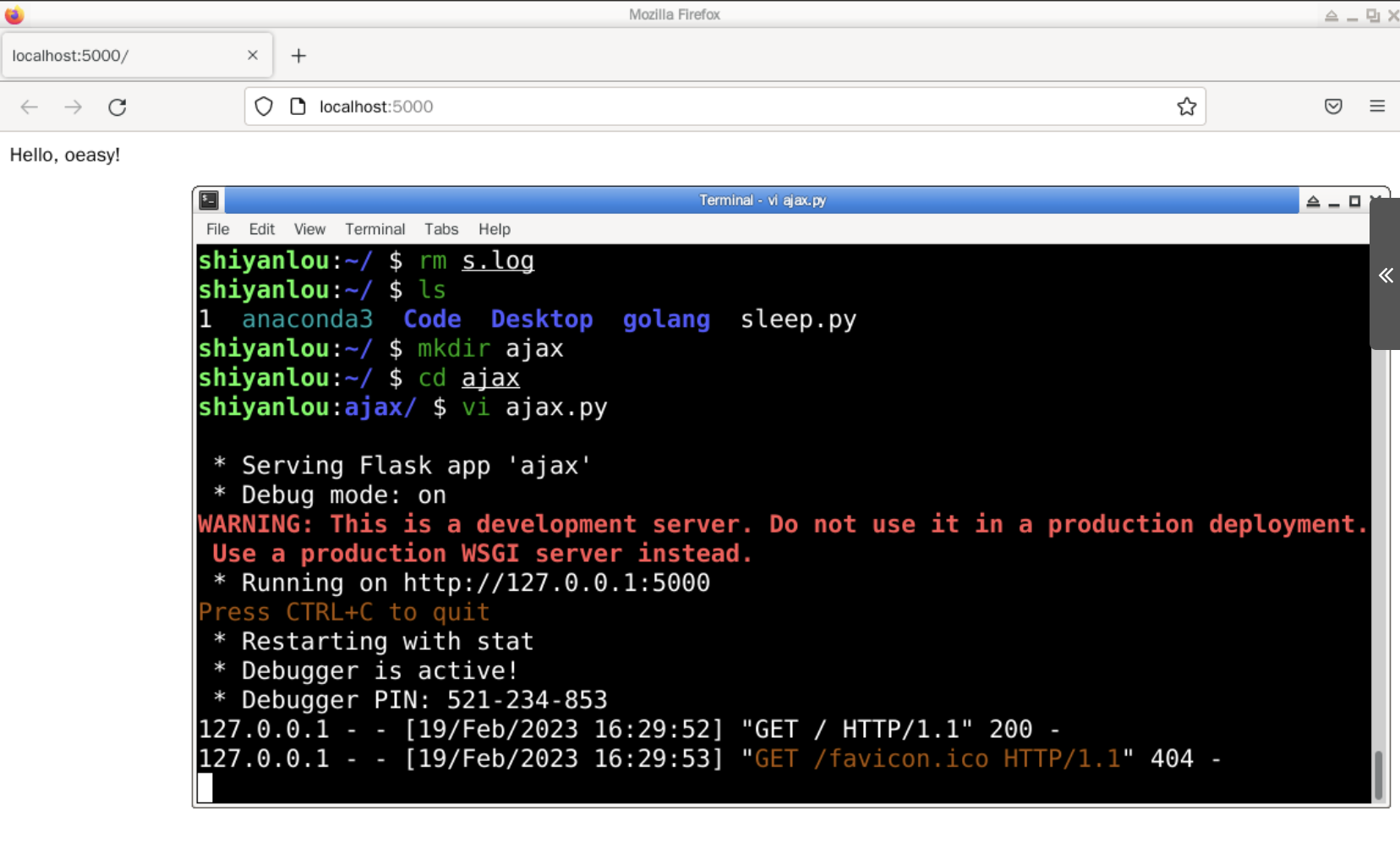
Task: Reload the localhost page
Action: point(118,107)
